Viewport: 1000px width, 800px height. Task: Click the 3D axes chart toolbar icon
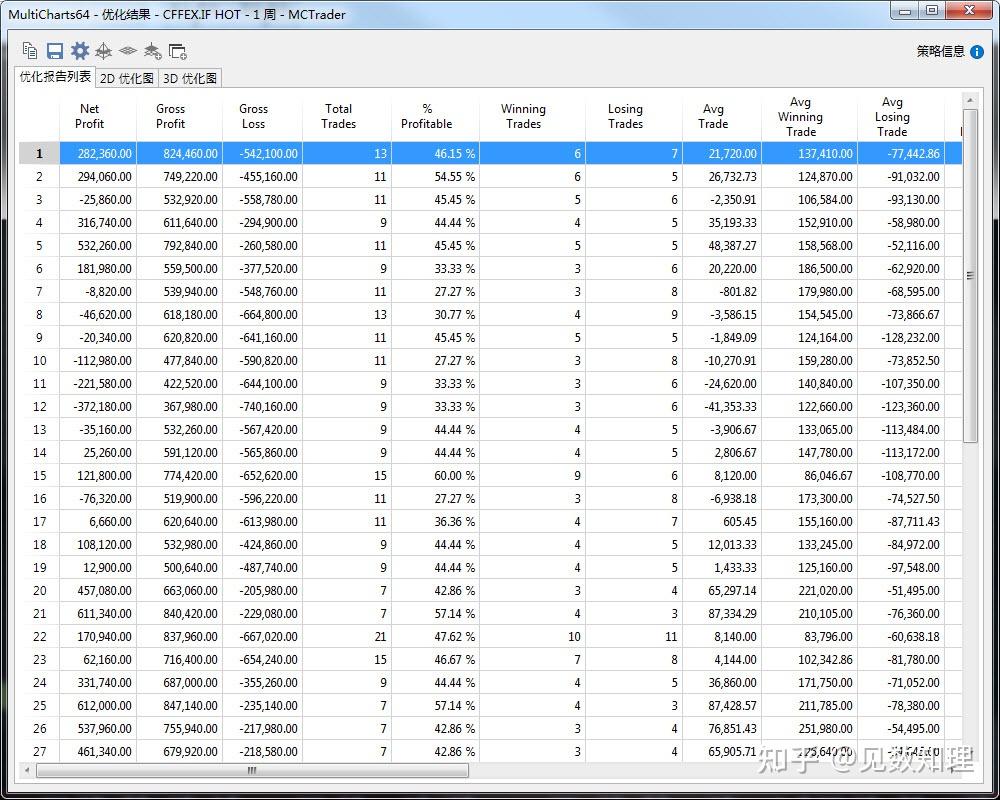[x=103, y=51]
